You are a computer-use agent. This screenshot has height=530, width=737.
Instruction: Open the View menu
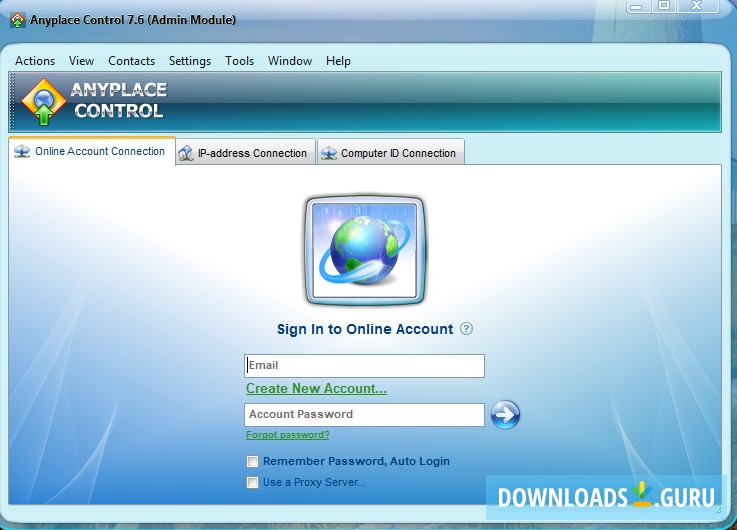pyautogui.click(x=81, y=61)
